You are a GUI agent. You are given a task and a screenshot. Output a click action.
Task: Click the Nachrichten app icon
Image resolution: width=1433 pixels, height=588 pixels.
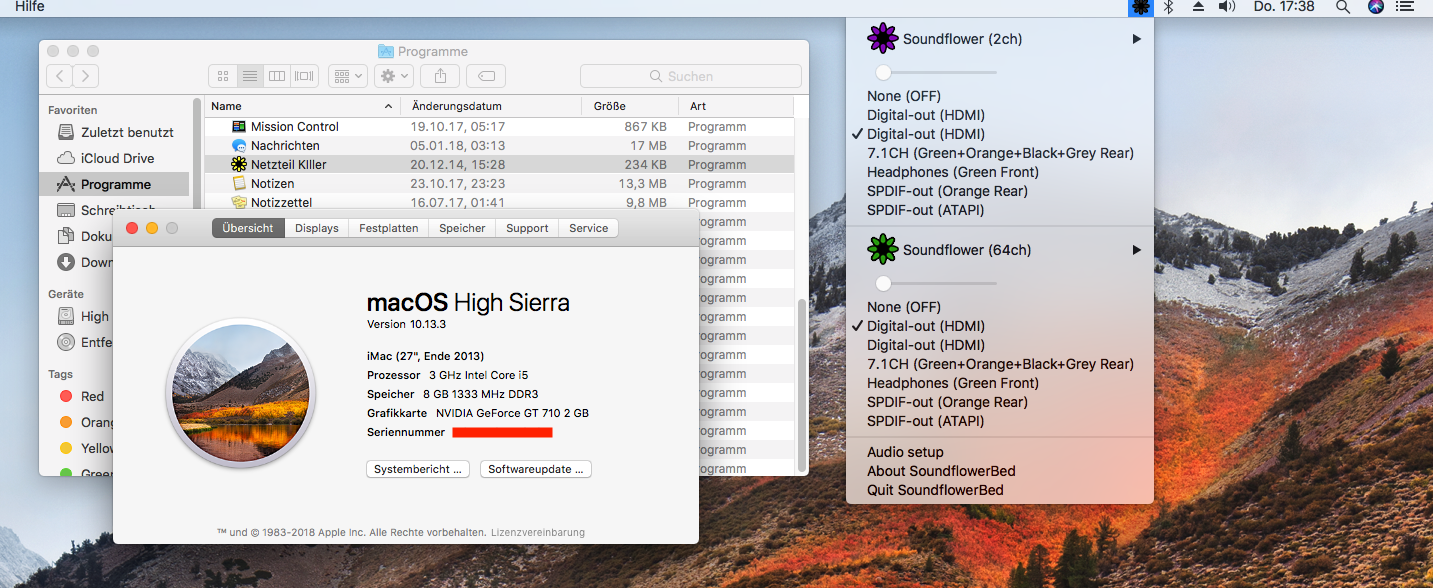tap(239, 146)
